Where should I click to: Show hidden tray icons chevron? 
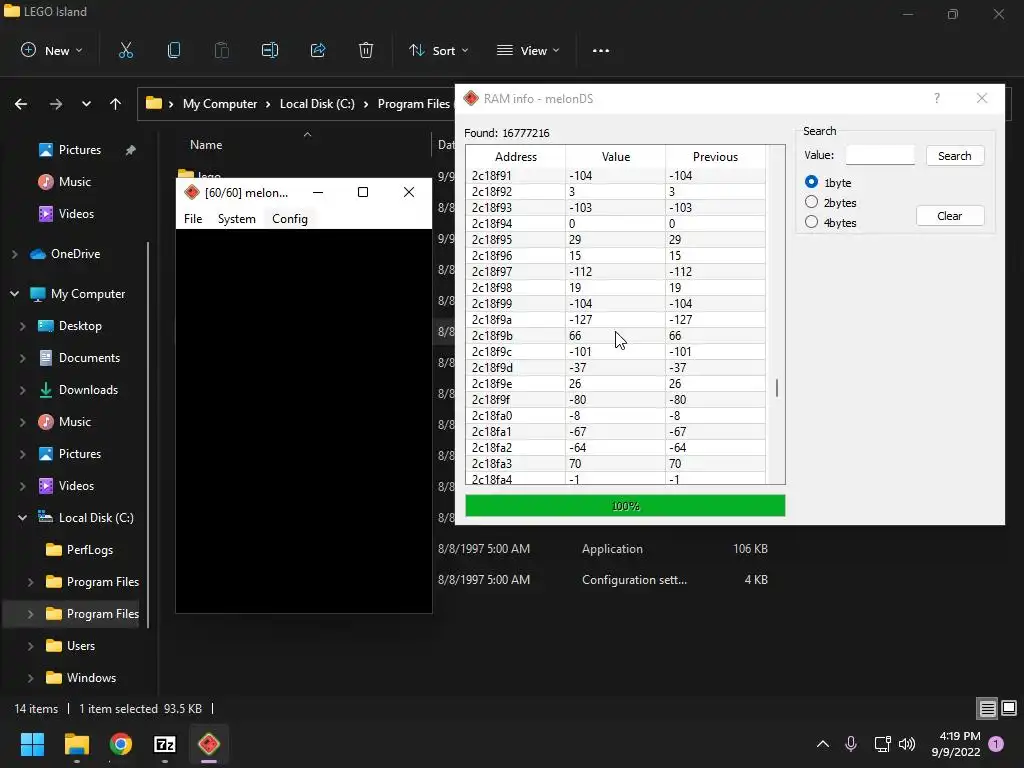point(823,744)
